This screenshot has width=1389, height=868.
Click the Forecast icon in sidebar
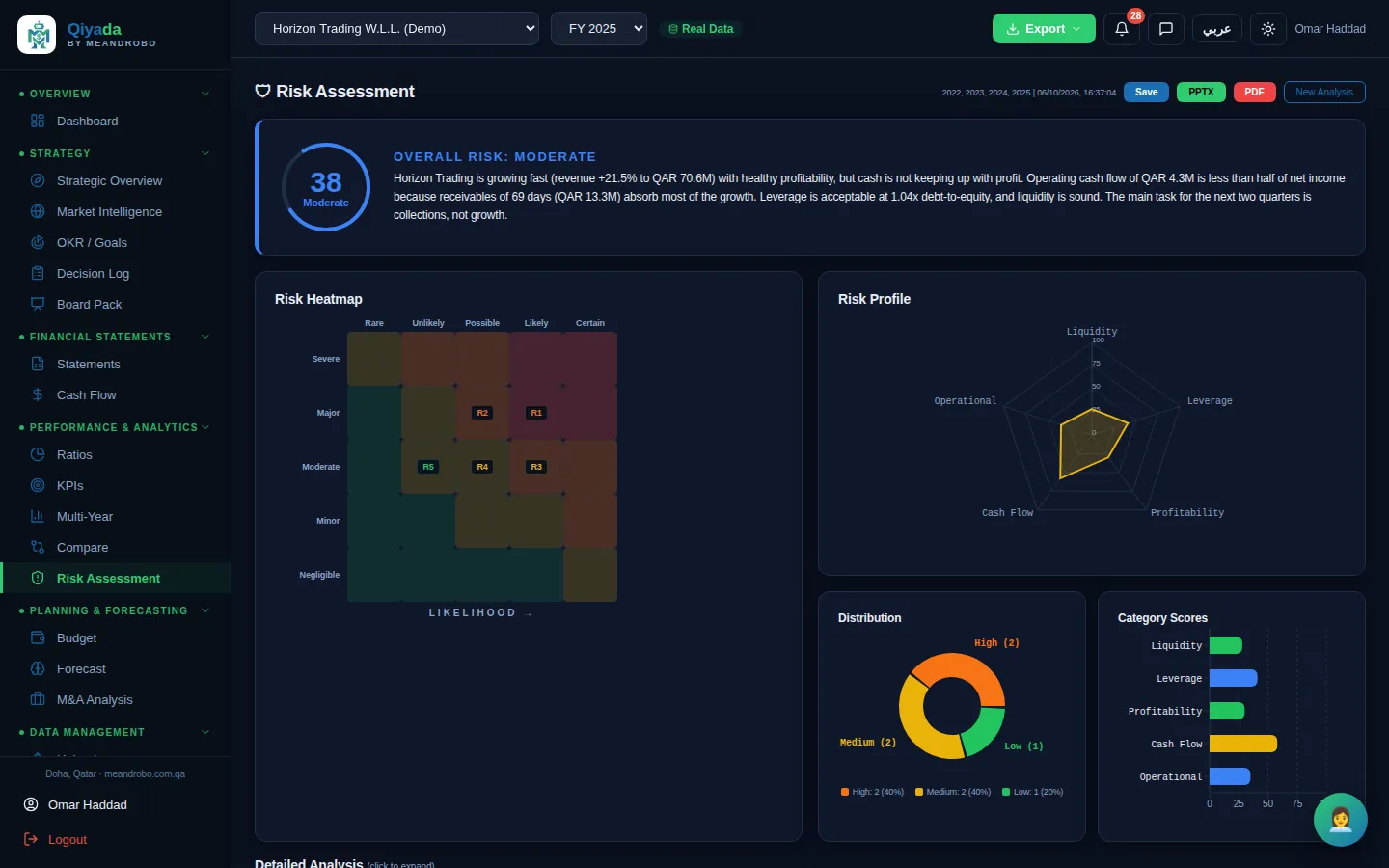38,668
